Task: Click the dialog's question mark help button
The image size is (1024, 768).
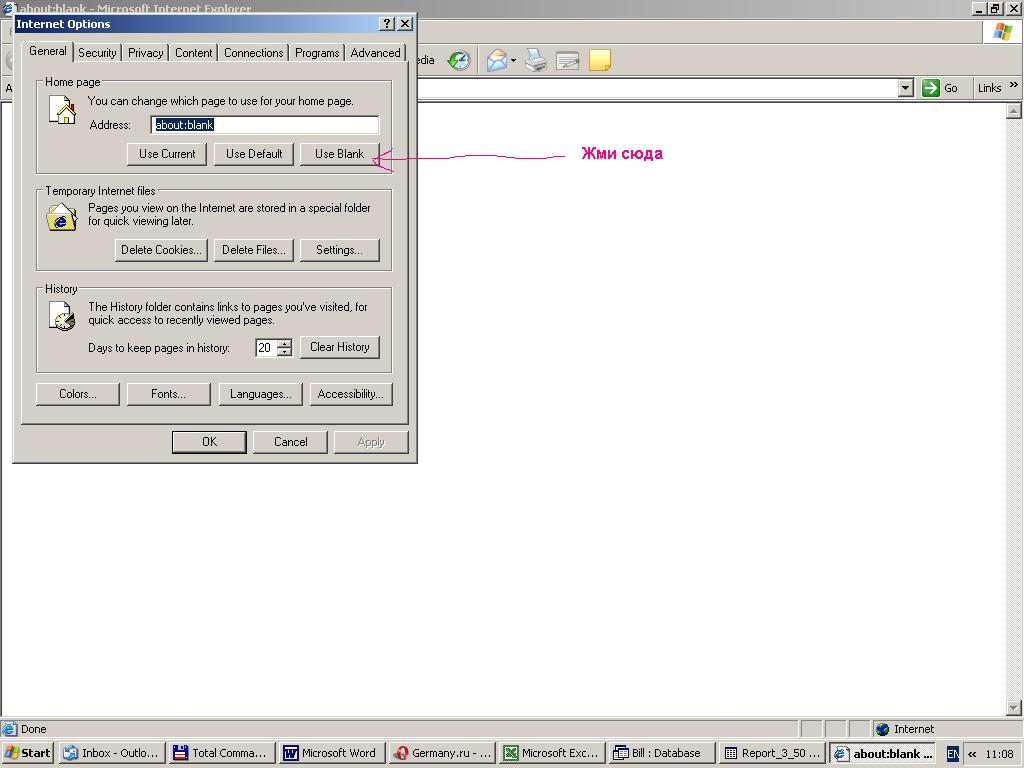Action: (387, 24)
